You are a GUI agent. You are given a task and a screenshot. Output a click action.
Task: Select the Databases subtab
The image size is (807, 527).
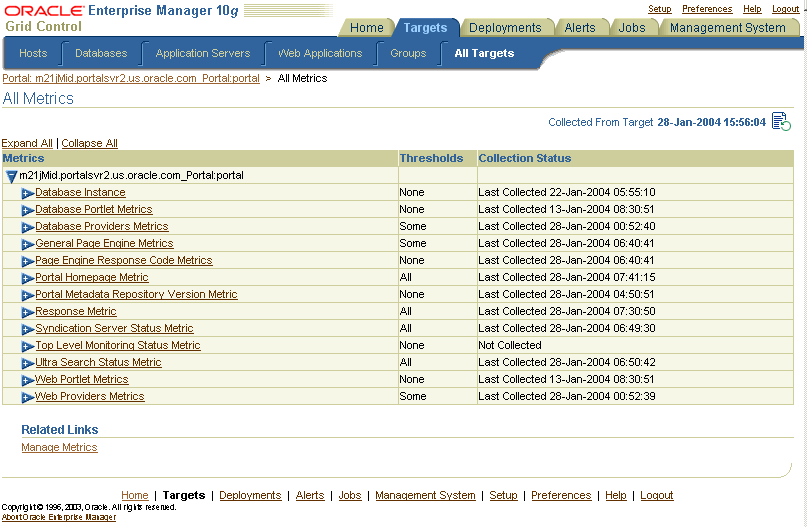pyautogui.click(x=101, y=53)
